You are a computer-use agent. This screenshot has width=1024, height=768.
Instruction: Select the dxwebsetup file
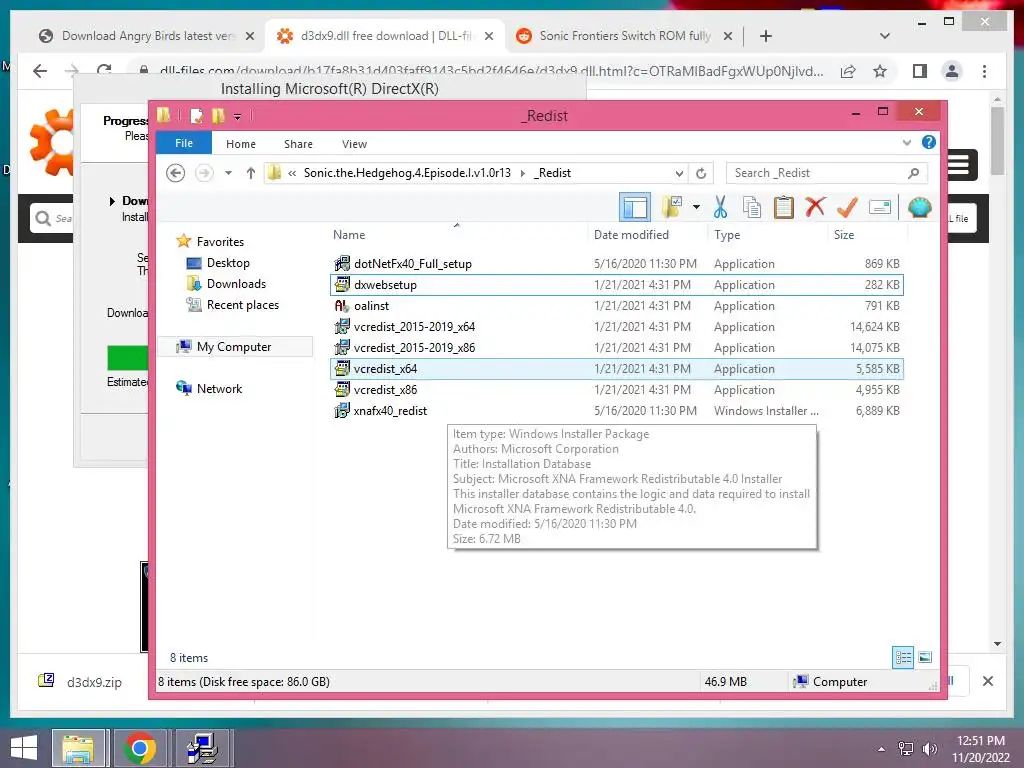point(616,285)
